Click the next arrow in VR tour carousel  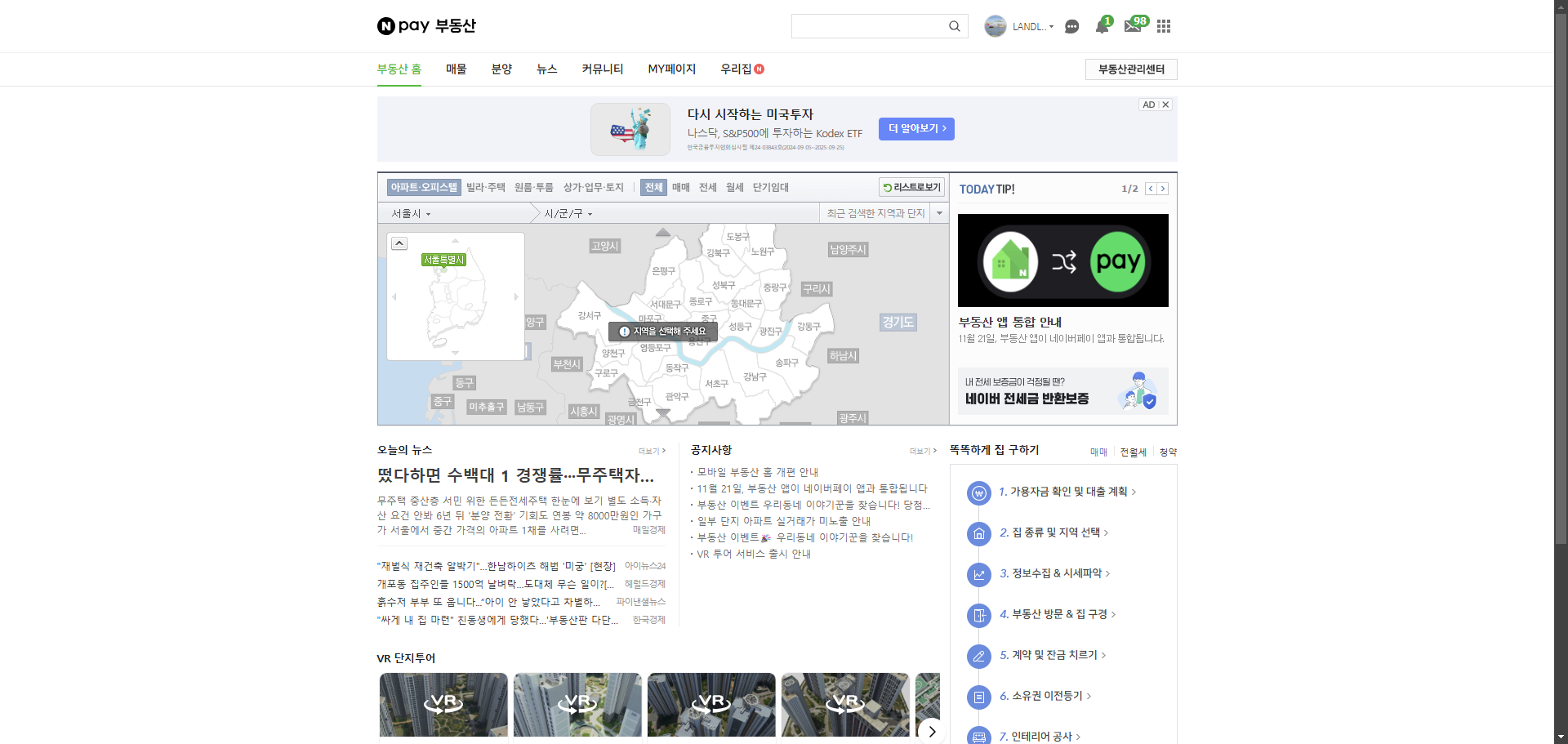coord(932,731)
